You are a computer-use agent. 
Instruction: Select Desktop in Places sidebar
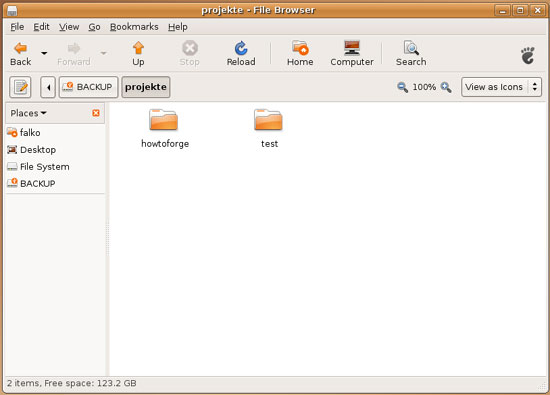pyautogui.click(x=55, y=150)
